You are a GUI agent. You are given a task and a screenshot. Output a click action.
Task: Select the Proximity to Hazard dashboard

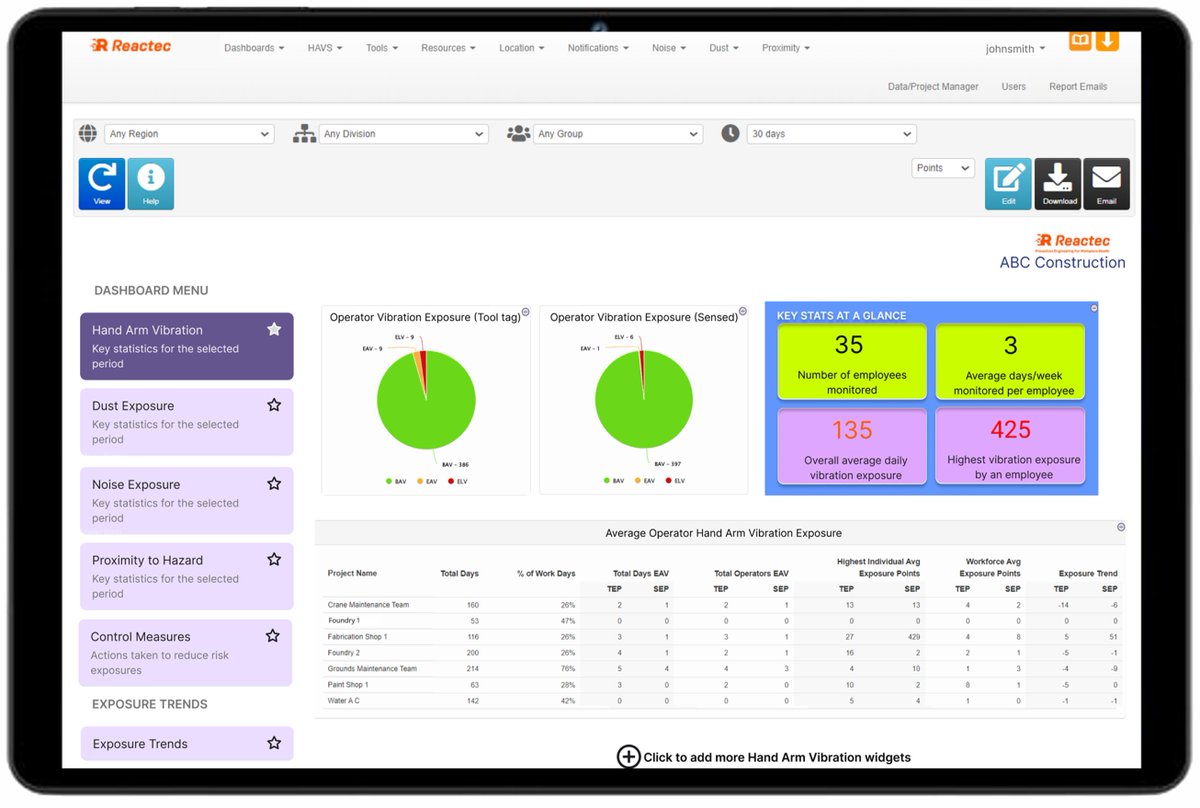click(187, 576)
